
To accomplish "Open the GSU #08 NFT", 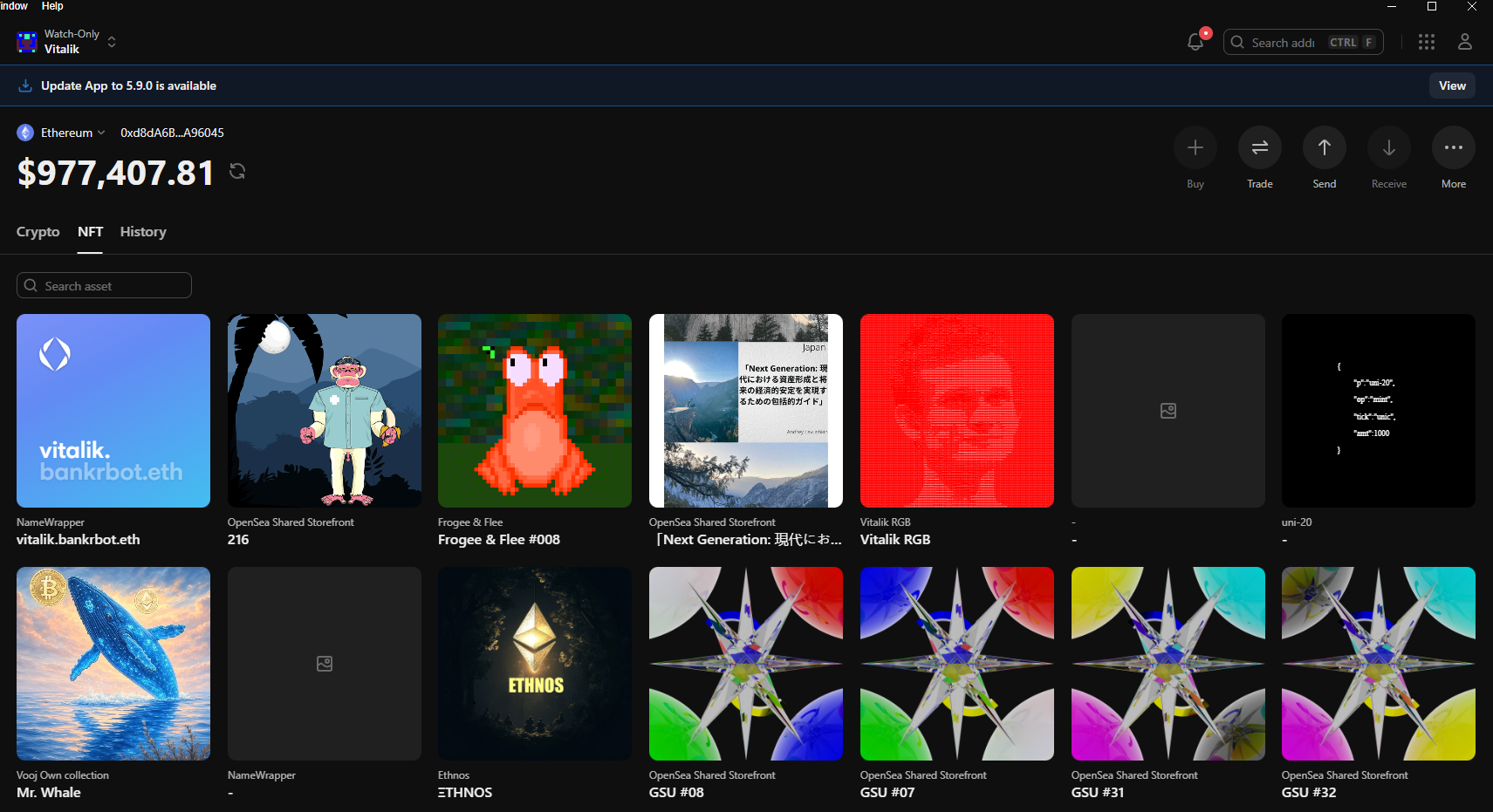I will (746, 664).
